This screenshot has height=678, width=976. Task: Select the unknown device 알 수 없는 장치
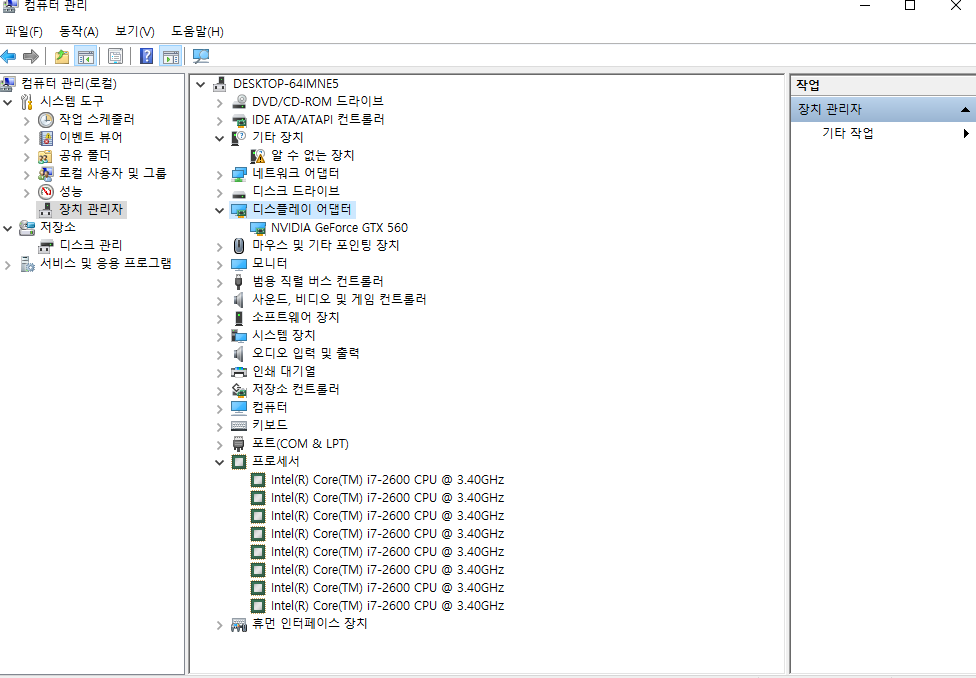point(312,155)
